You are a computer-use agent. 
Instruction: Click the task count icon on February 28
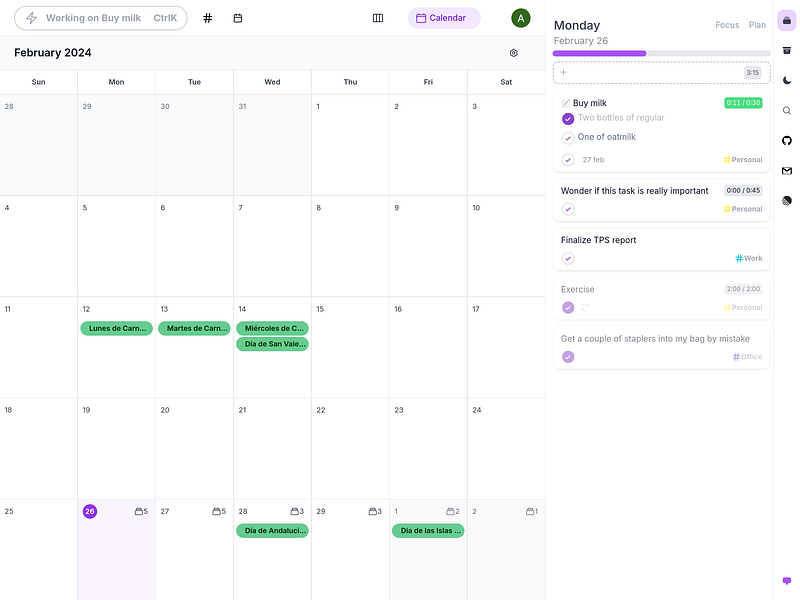pyautogui.click(x=297, y=511)
